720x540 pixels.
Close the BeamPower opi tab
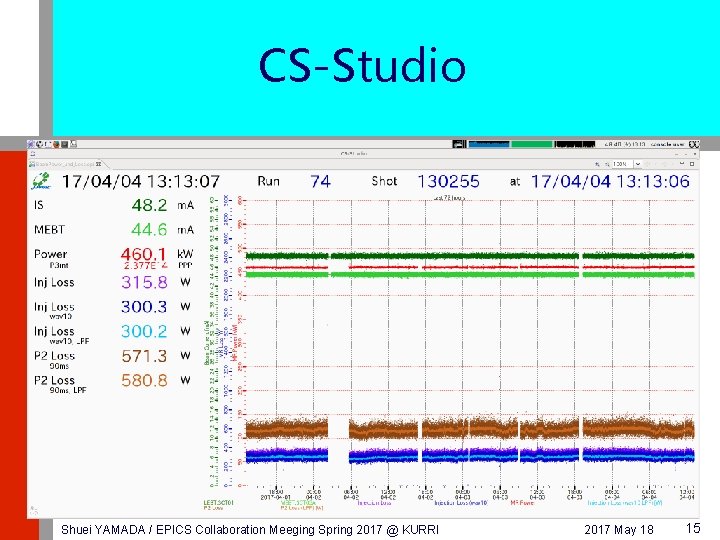coord(98,164)
